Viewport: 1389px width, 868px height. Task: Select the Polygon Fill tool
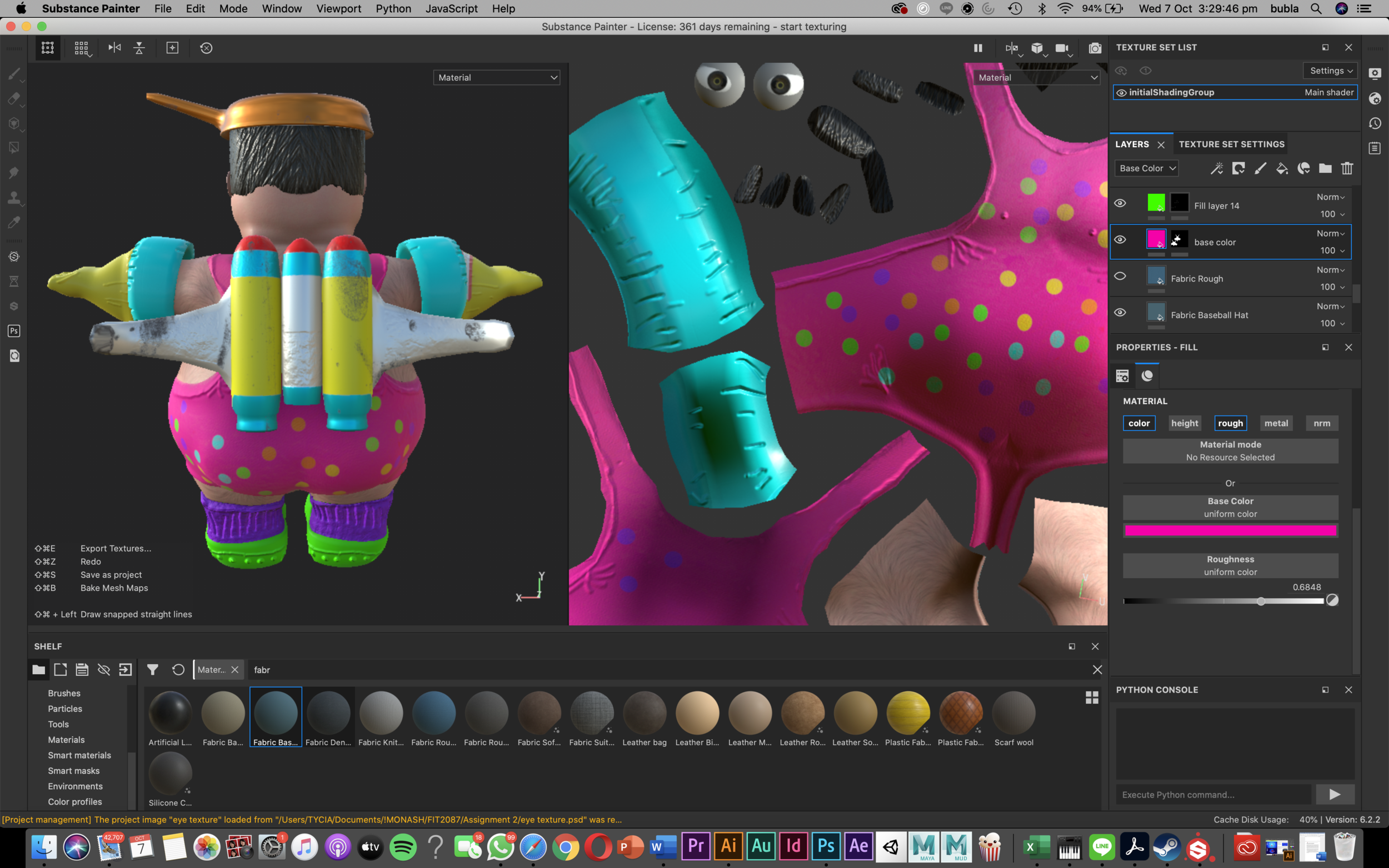[x=14, y=148]
